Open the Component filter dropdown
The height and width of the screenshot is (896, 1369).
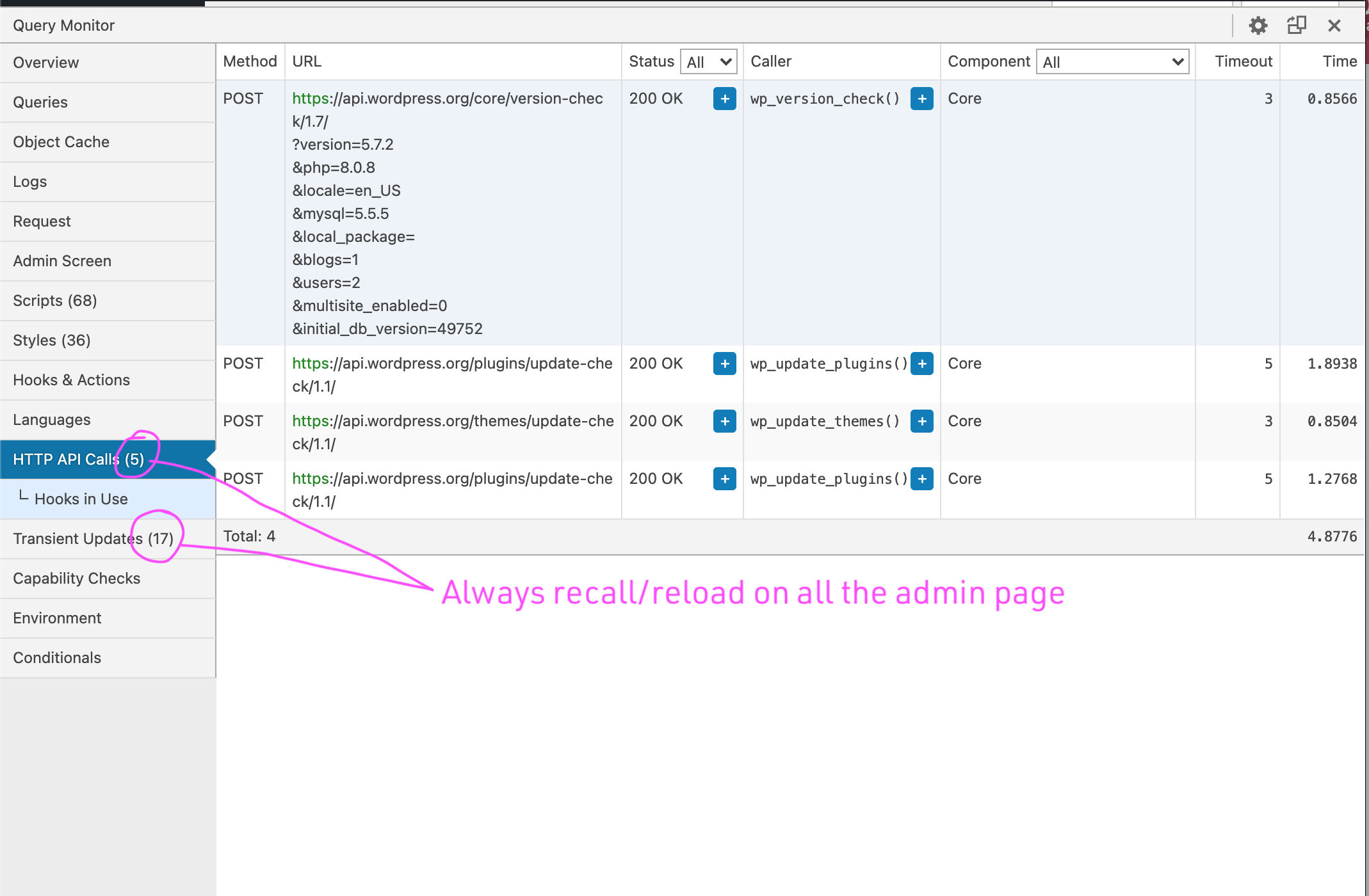(x=1112, y=61)
